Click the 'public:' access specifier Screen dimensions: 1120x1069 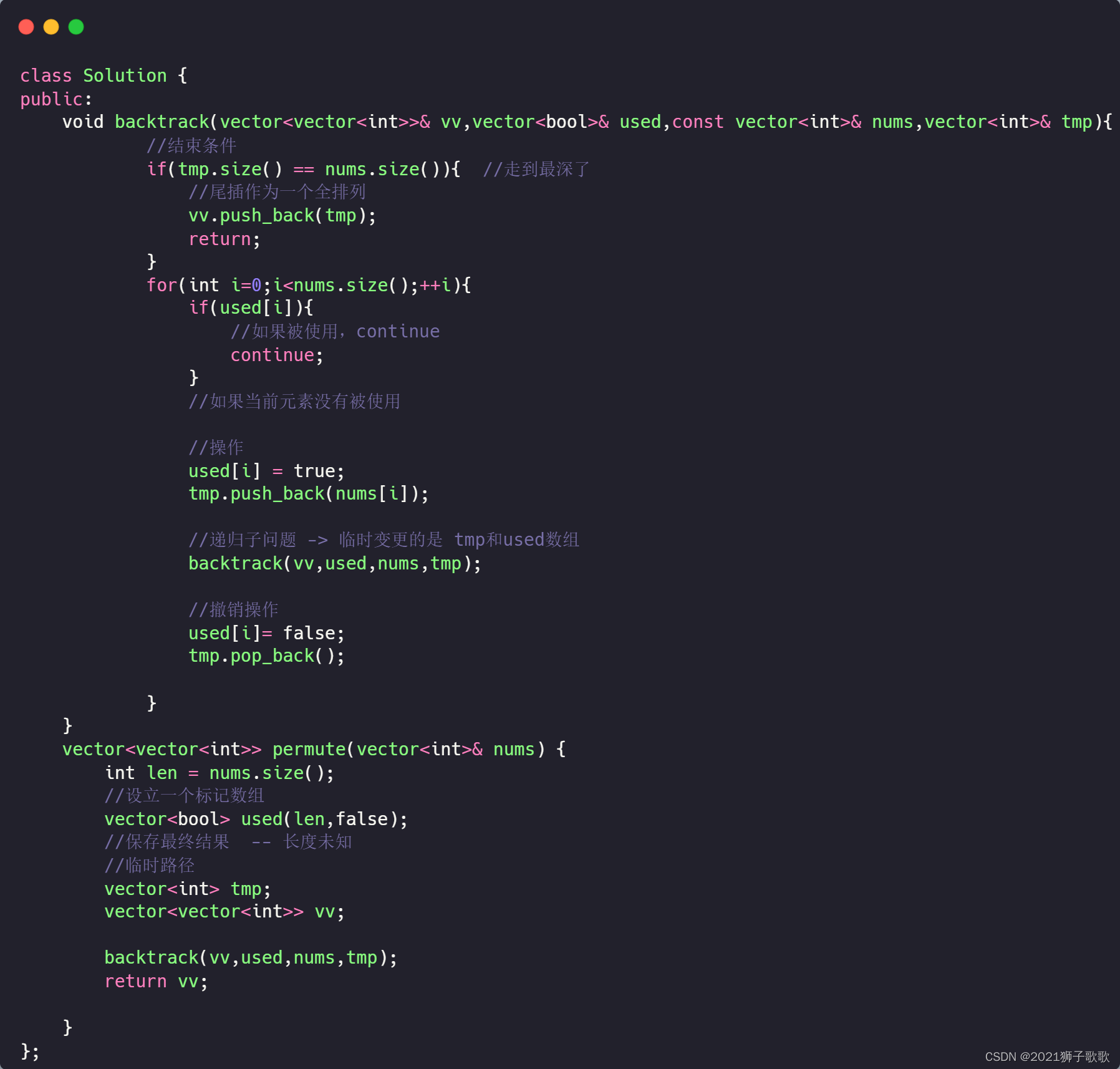tap(56, 99)
